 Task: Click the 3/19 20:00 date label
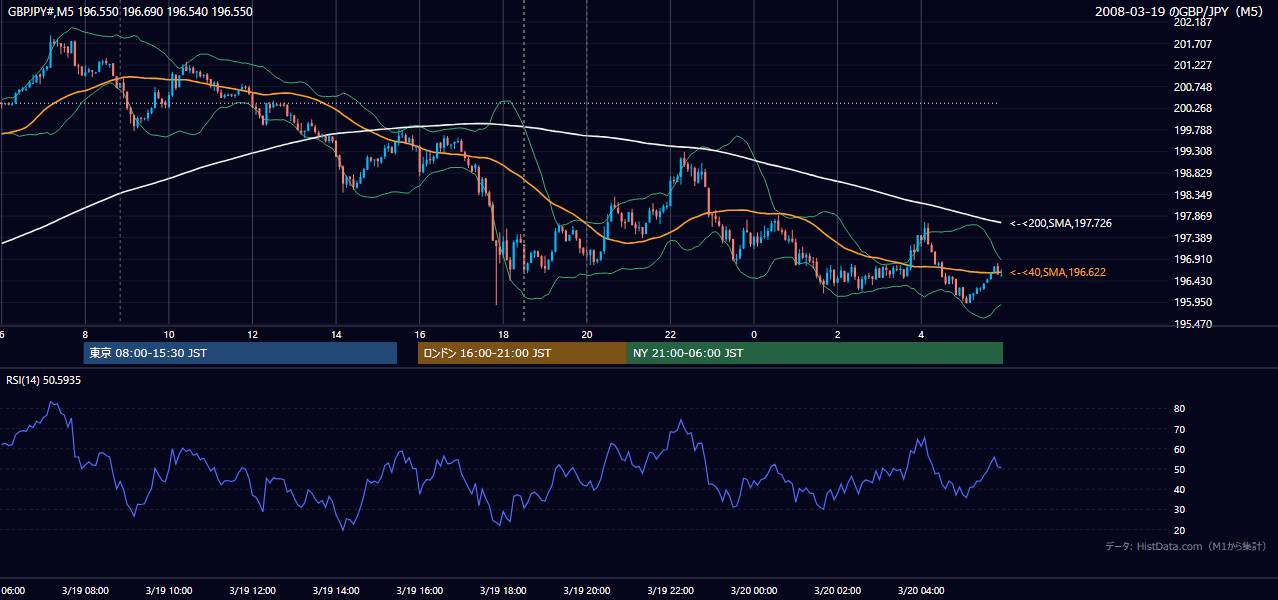pyautogui.click(x=586, y=591)
